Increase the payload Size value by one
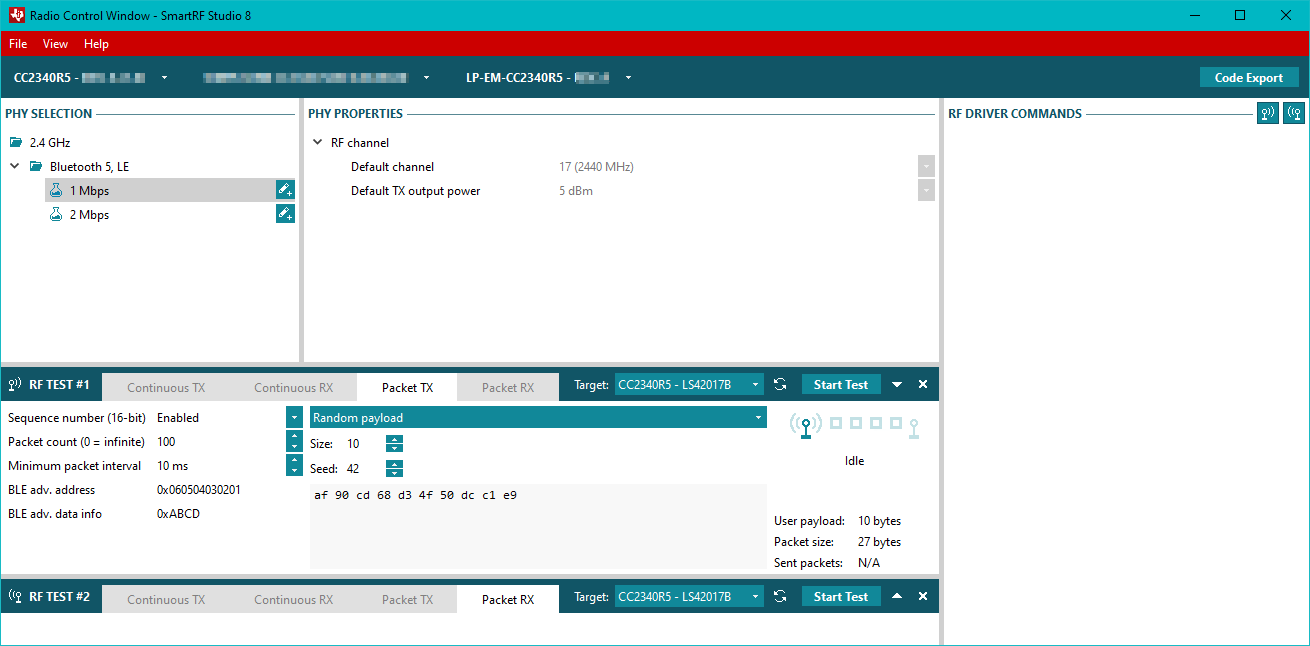This screenshot has height=646, width=1310. pyautogui.click(x=395, y=439)
